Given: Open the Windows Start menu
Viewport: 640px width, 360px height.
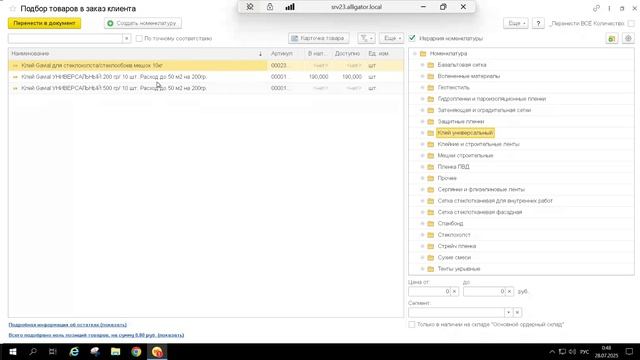Looking at the screenshot, I should (x=13, y=351).
